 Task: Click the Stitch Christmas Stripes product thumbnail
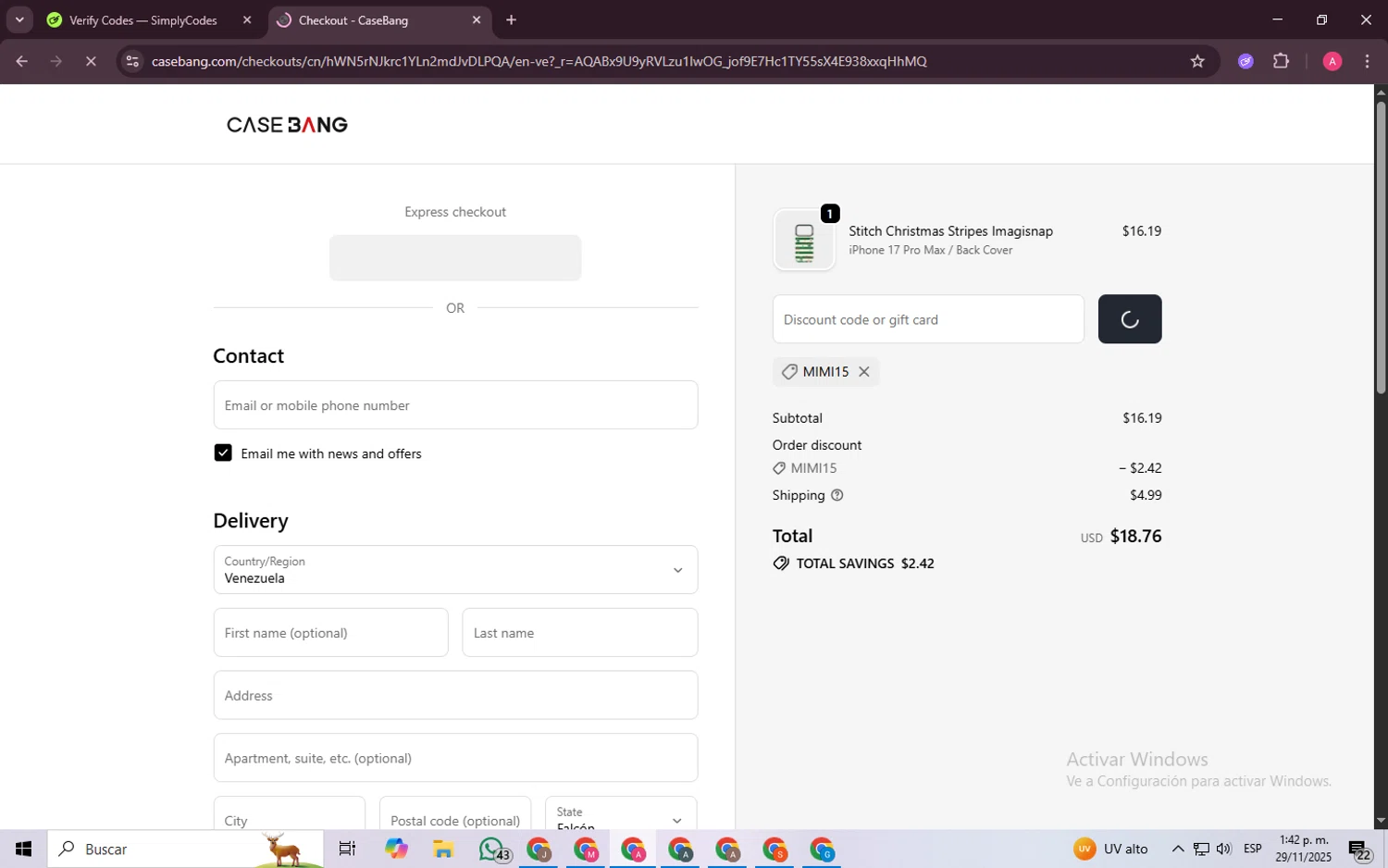point(804,241)
